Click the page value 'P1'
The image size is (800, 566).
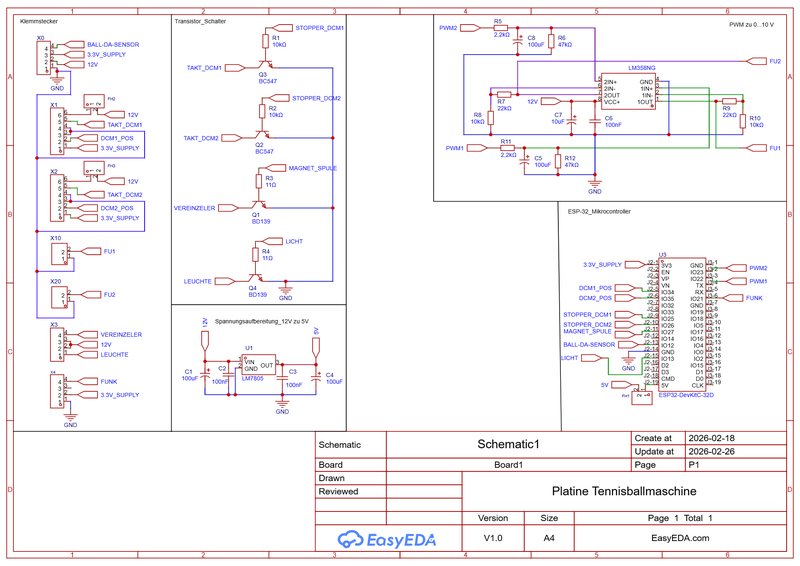click(x=693, y=465)
